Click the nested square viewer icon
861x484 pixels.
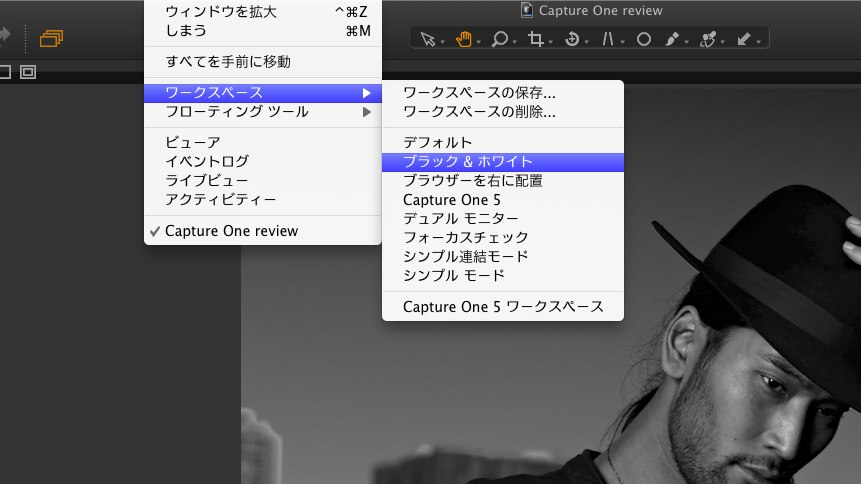click(28, 72)
